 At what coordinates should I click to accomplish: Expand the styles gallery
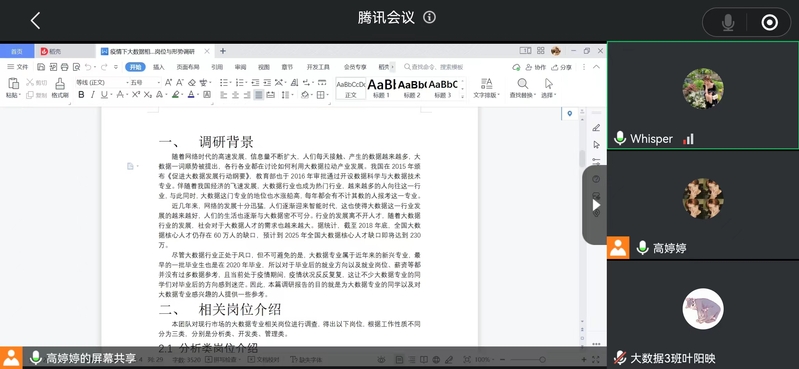pos(463,96)
